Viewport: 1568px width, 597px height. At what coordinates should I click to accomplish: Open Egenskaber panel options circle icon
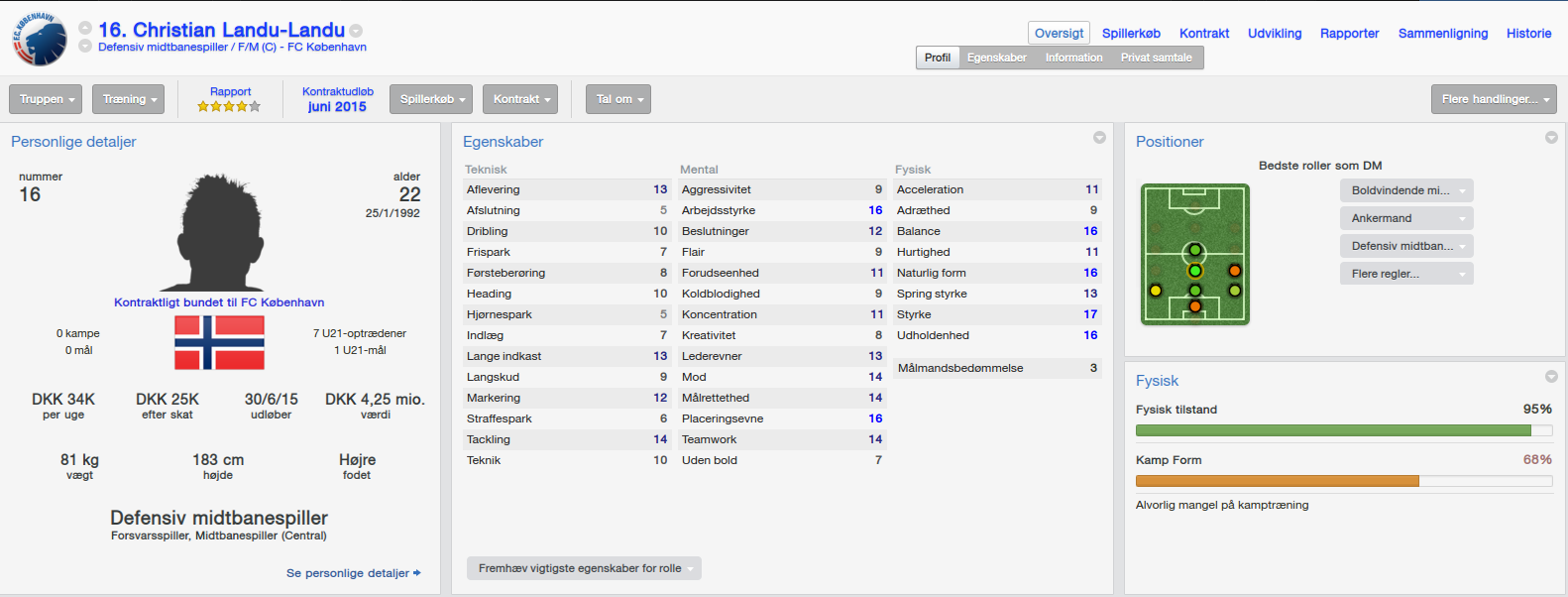pyautogui.click(x=1099, y=138)
